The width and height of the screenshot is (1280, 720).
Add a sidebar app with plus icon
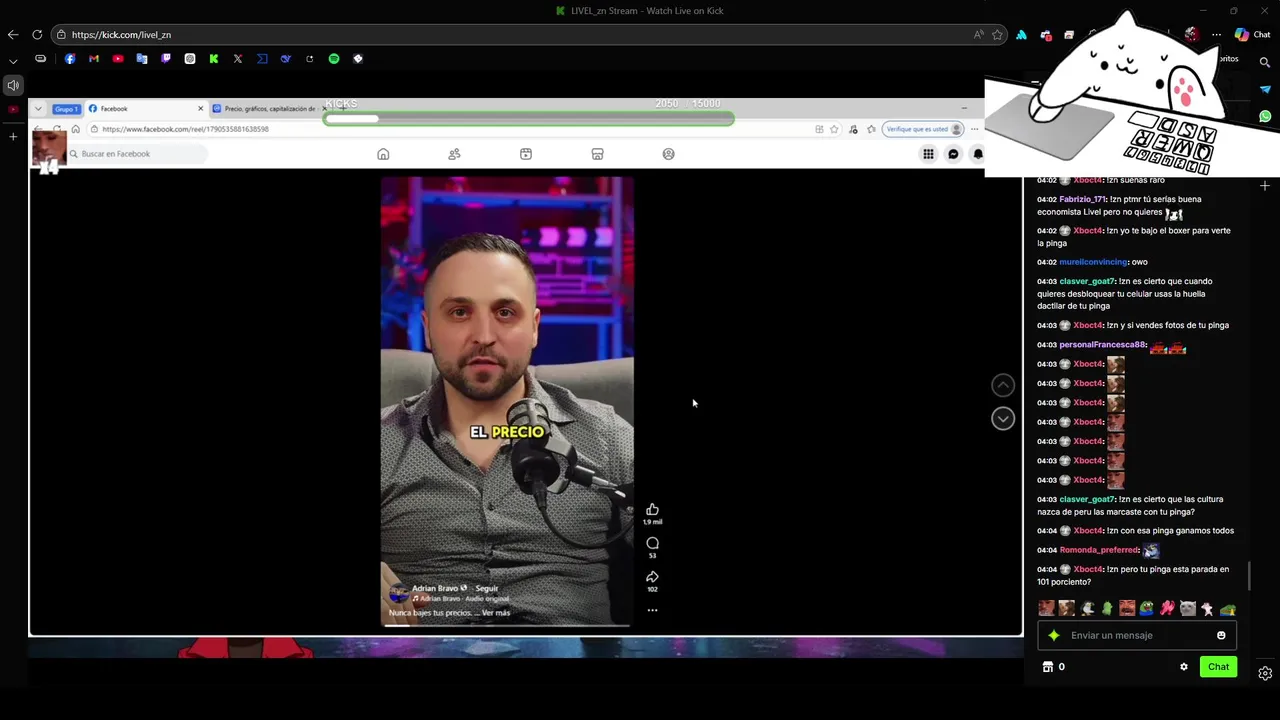coord(1265,186)
